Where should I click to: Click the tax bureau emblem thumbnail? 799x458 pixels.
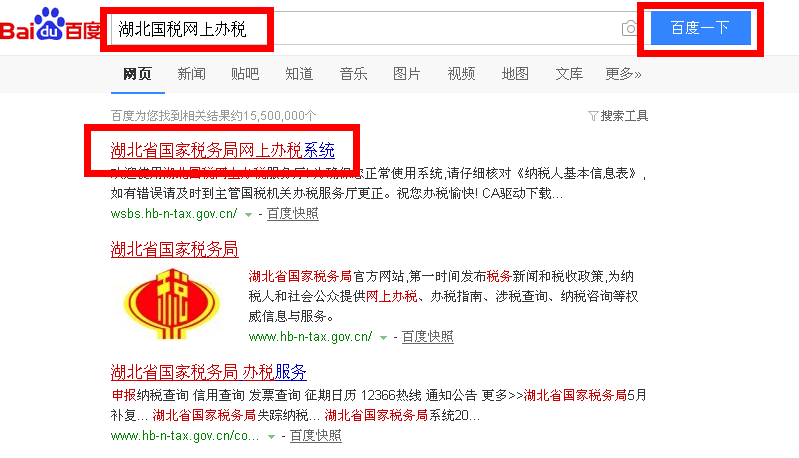click(x=172, y=304)
